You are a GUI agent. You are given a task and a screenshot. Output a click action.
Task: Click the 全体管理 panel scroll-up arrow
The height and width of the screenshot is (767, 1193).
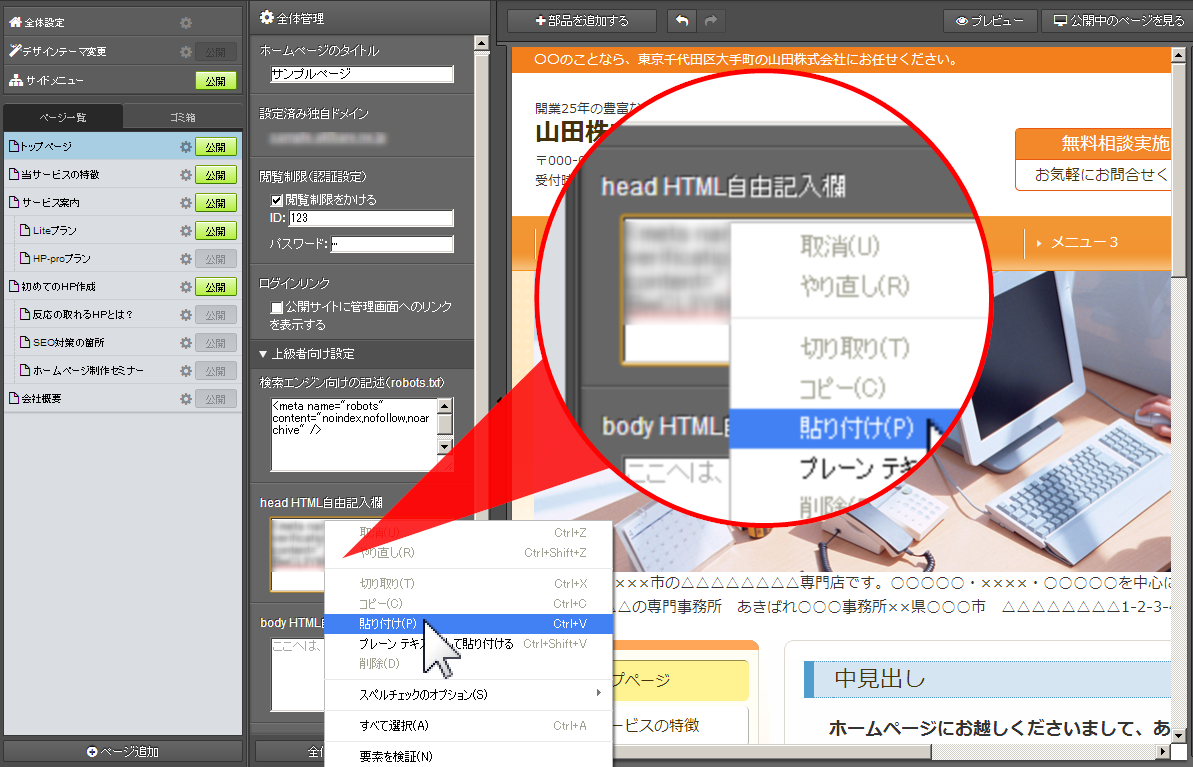tap(481, 44)
